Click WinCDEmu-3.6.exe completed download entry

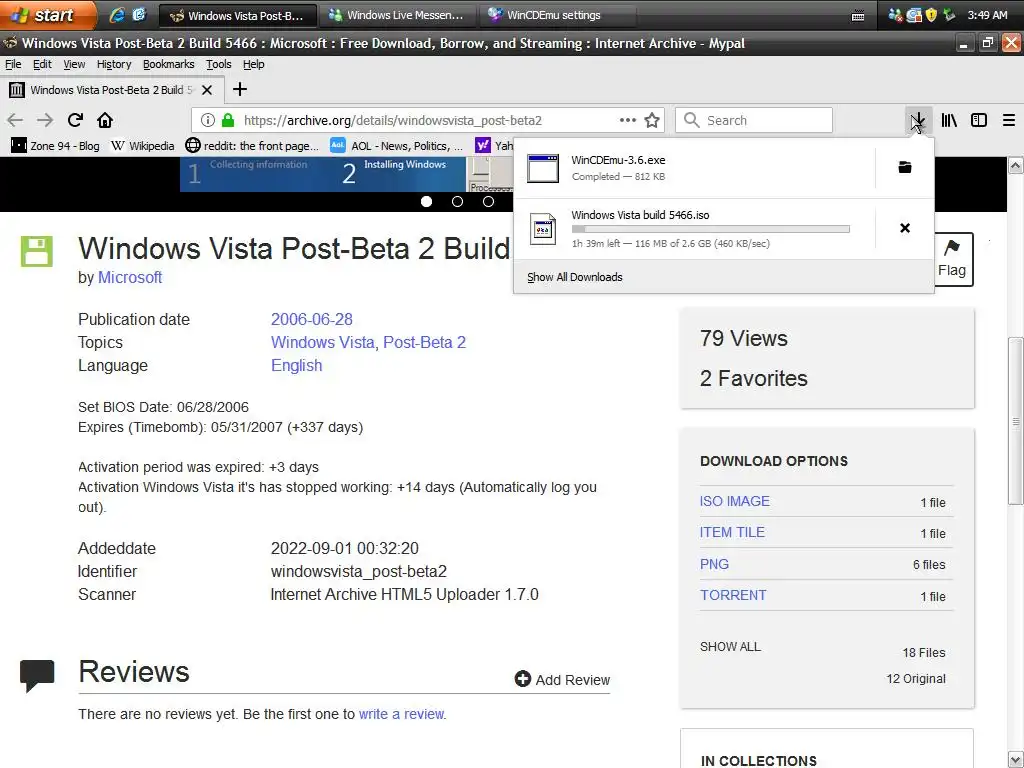[x=694, y=168]
